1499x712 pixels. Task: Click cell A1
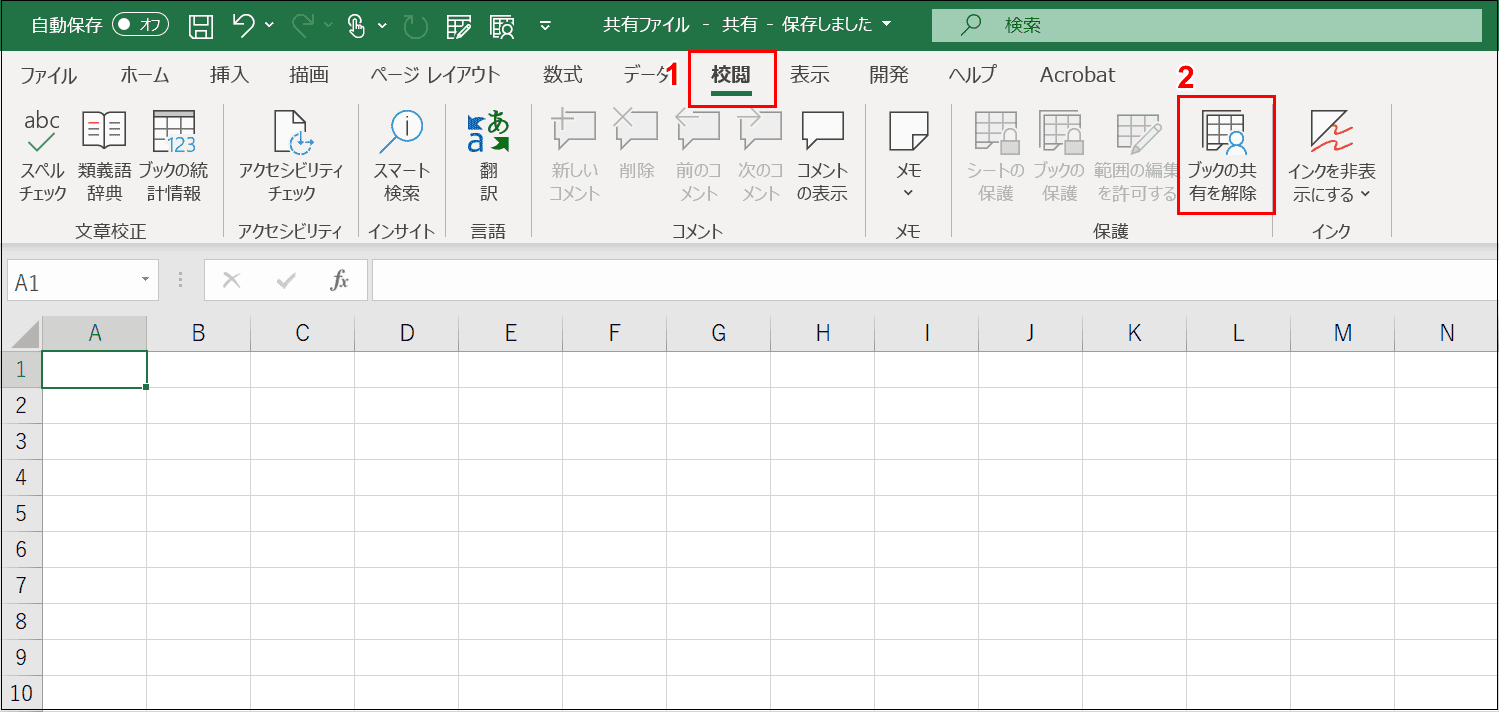95,369
